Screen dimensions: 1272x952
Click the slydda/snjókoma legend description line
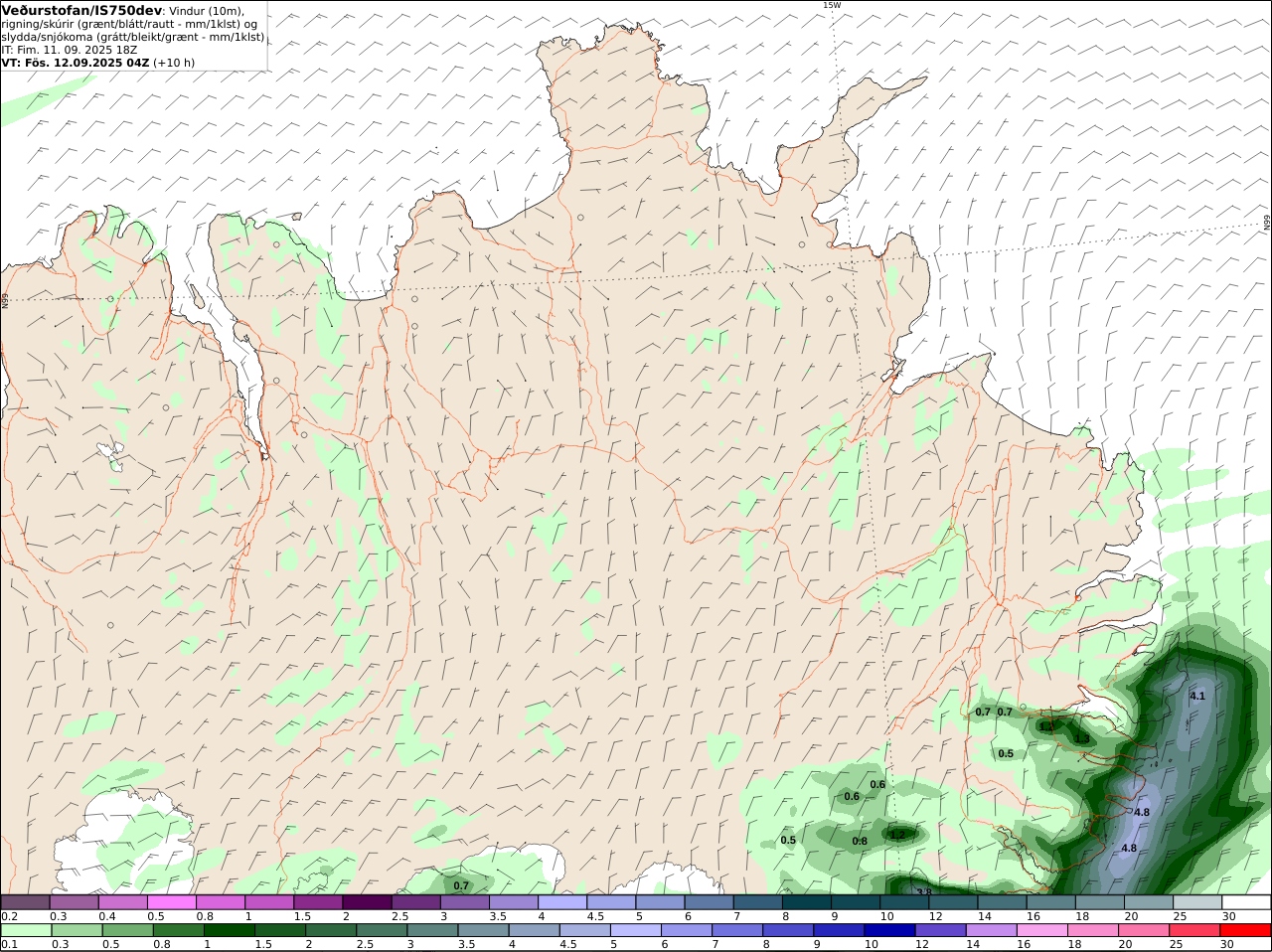[133, 37]
